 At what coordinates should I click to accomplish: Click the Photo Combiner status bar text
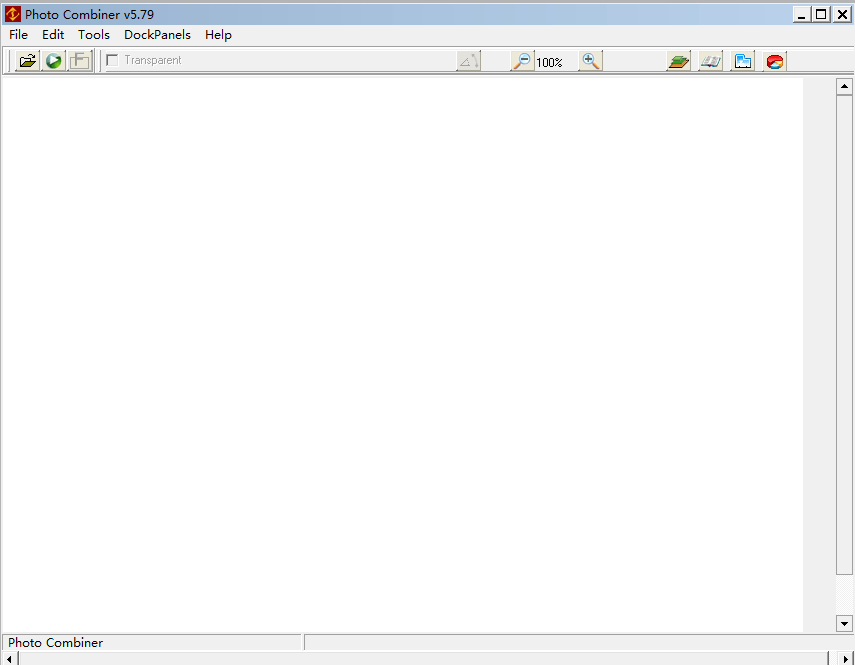click(x=56, y=643)
